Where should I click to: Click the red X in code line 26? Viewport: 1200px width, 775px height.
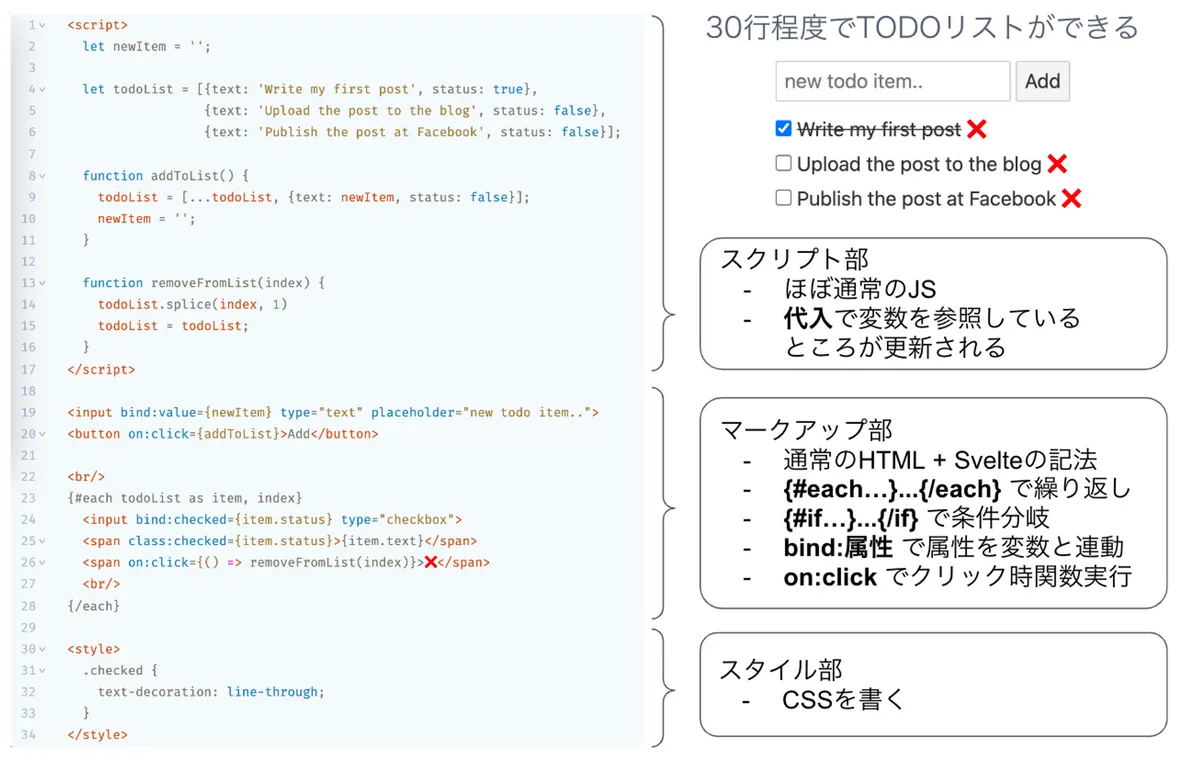pyautogui.click(x=431, y=562)
